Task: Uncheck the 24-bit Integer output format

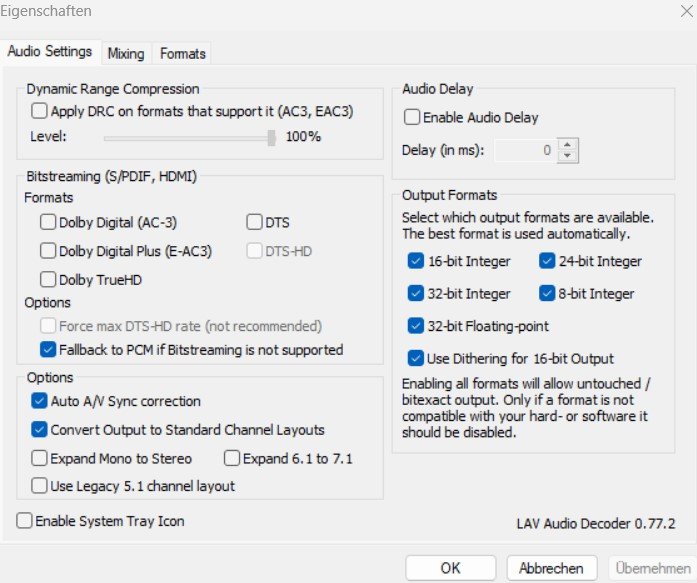Action: [547, 262]
